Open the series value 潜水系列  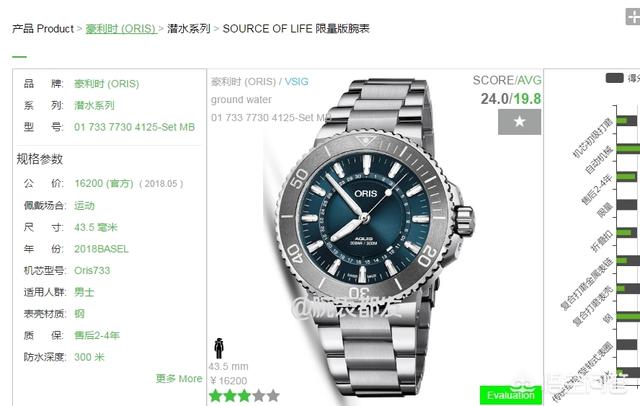pyautogui.click(x=94, y=105)
